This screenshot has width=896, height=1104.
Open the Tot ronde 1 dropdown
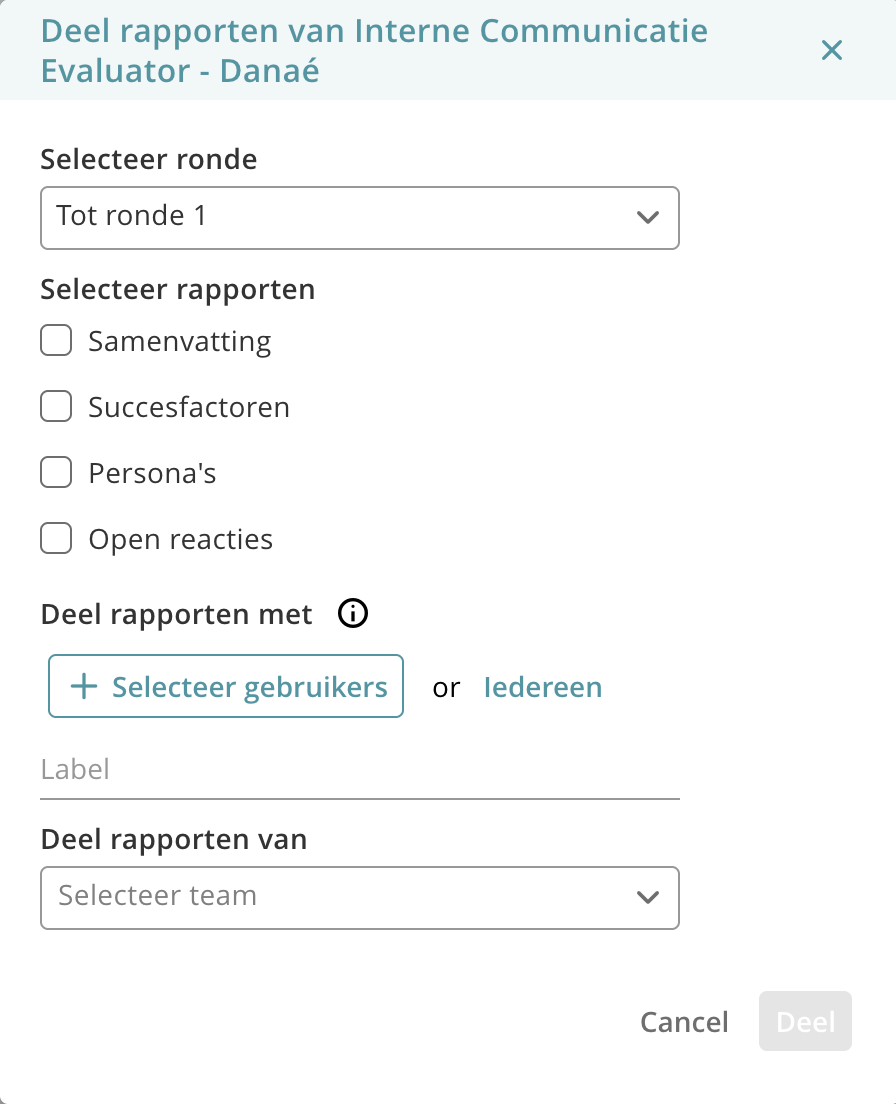tap(360, 218)
